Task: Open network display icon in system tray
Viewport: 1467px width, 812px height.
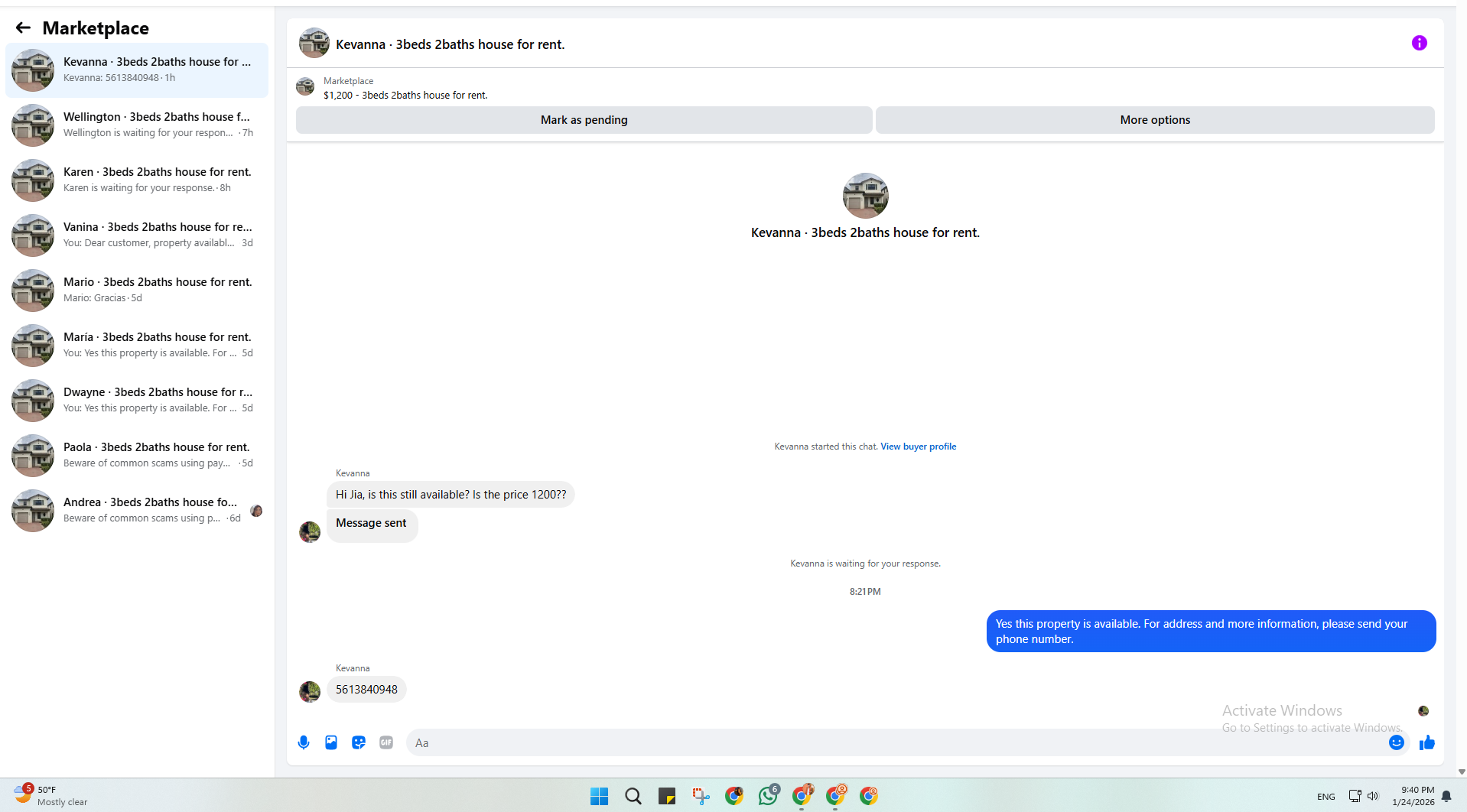Action: (1355, 796)
